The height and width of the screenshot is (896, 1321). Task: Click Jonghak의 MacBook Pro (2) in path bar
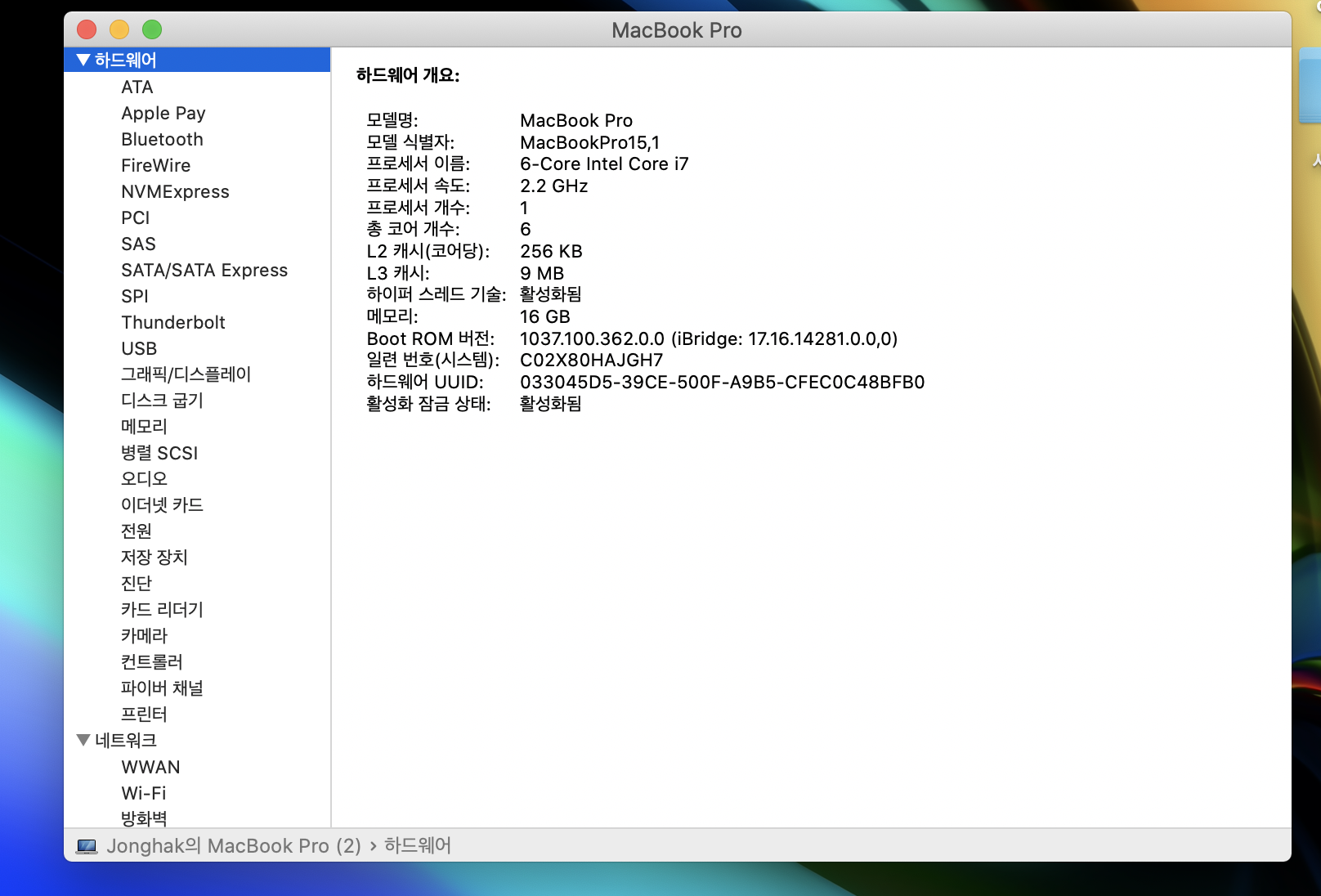point(233,845)
